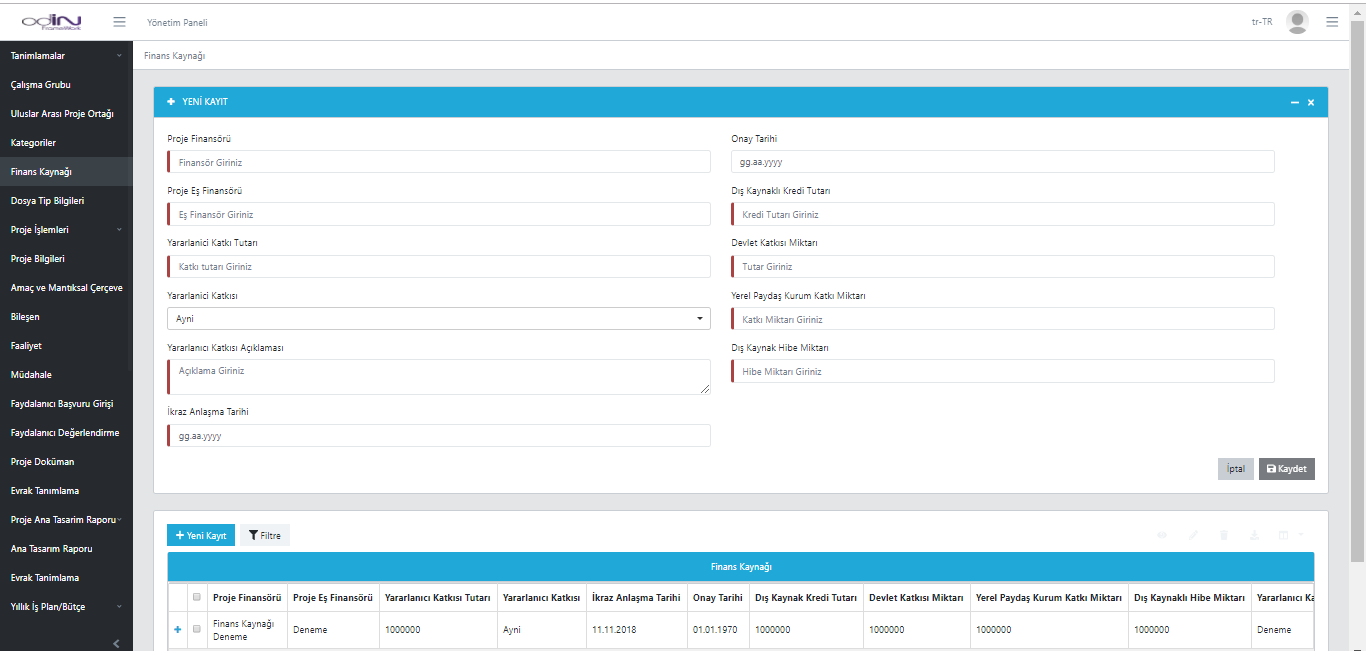The height and width of the screenshot is (651, 1366).
Task: Tick the select-all checkbox in the table header
Action: coord(197,598)
